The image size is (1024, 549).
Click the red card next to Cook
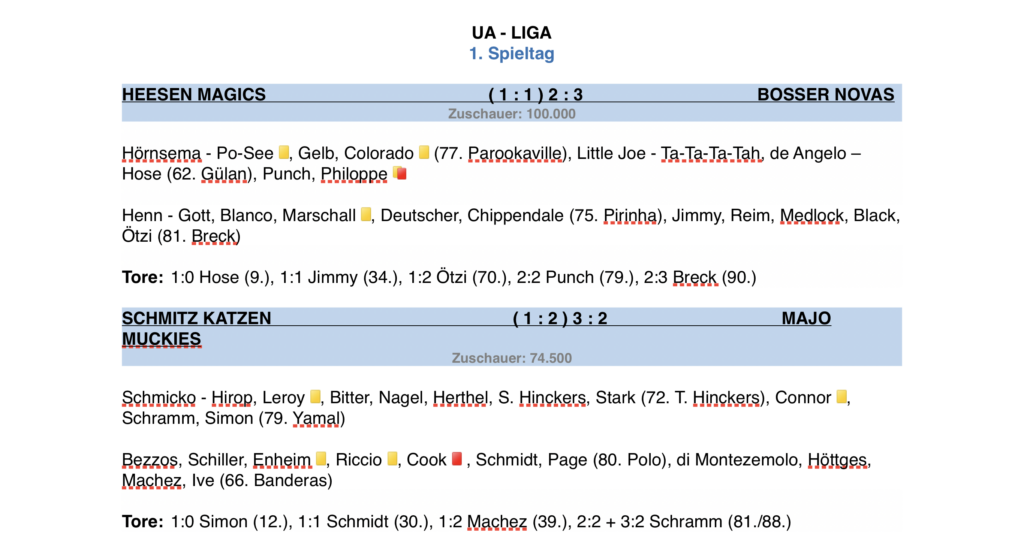(x=457, y=459)
